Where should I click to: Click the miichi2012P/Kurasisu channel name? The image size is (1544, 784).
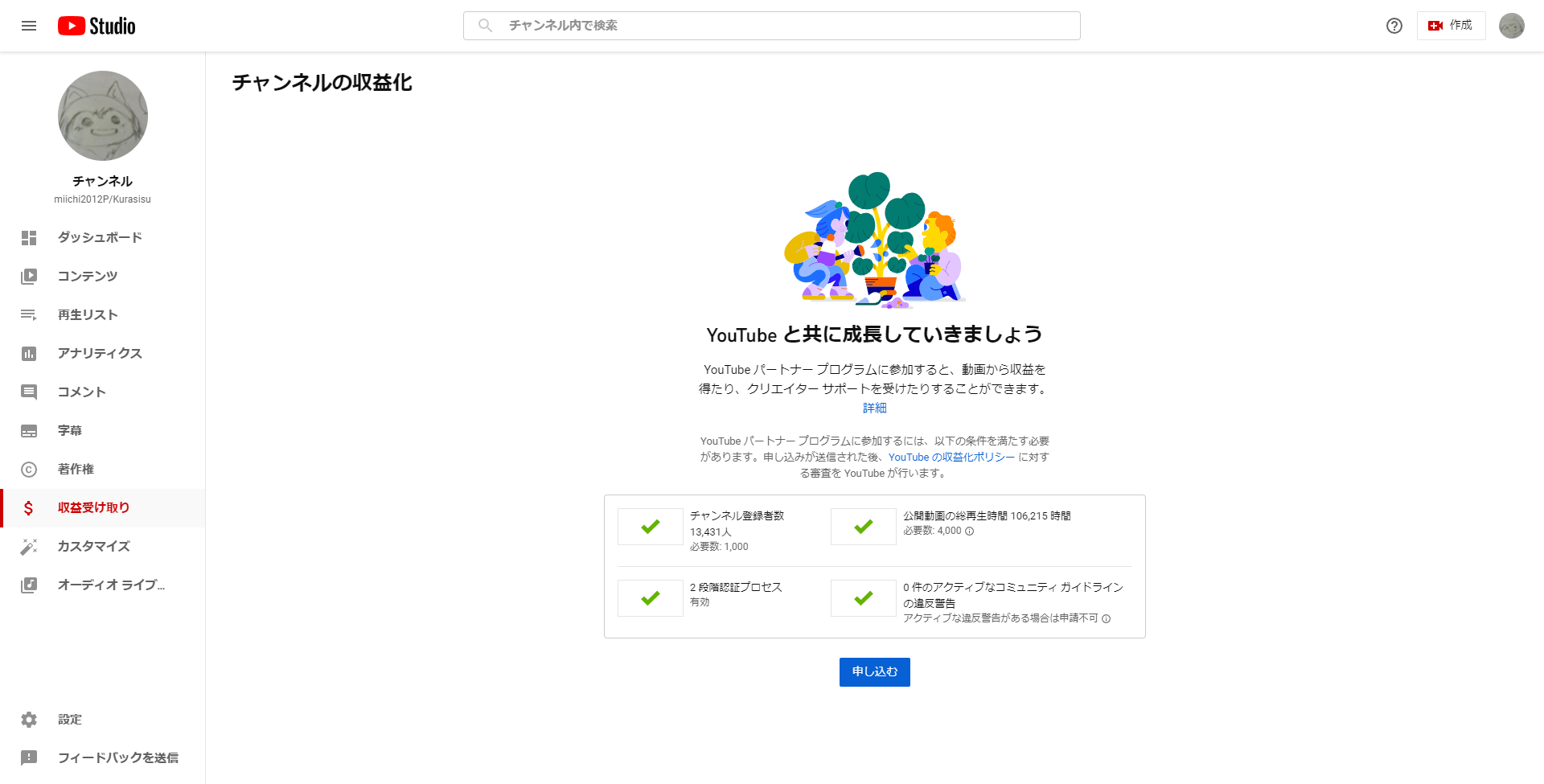[x=103, y=199]
